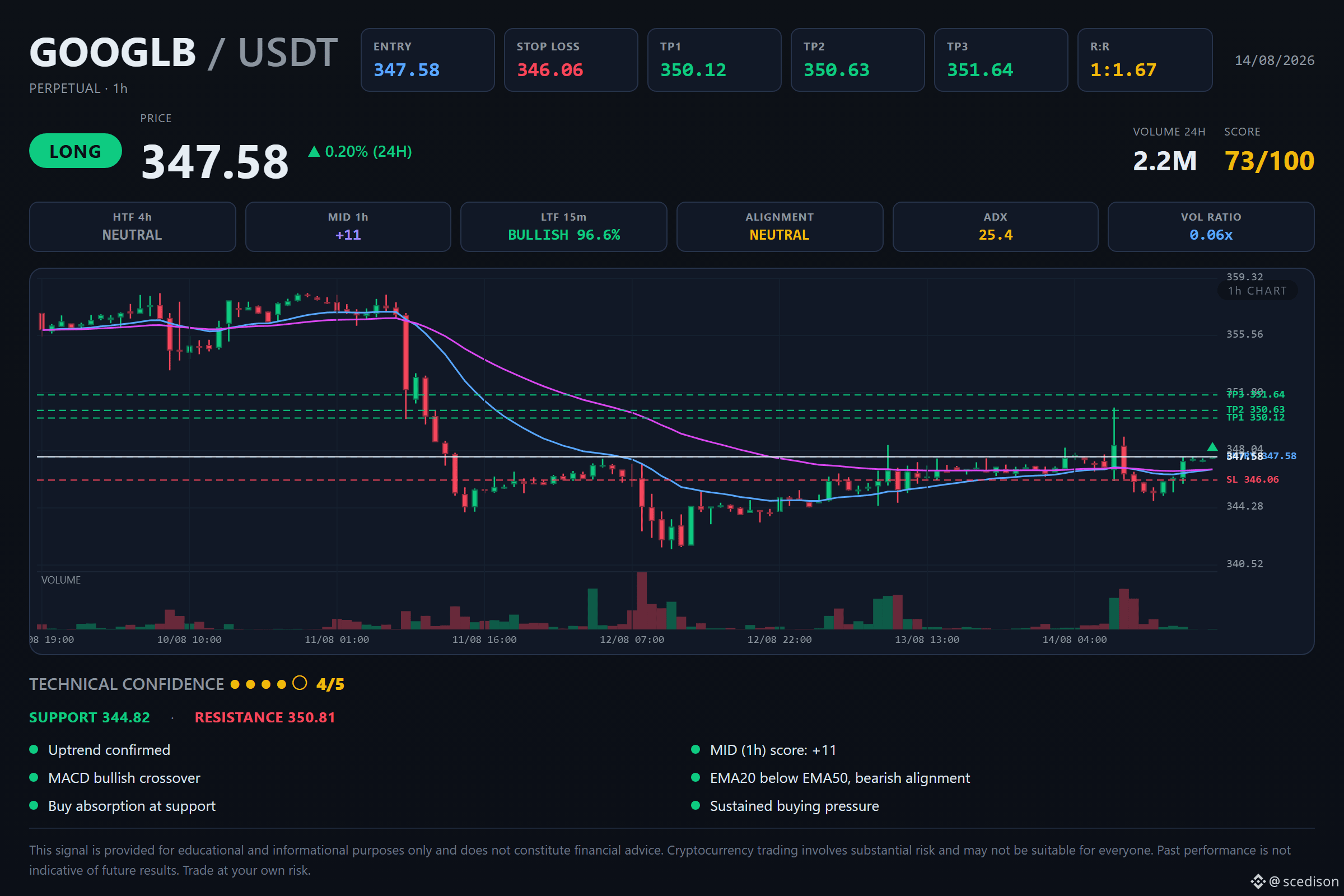This screenshot has width=1344, height=896.
Task: Click the 12/08 07:00 time axis label
Action: click(x=632, y=640)
